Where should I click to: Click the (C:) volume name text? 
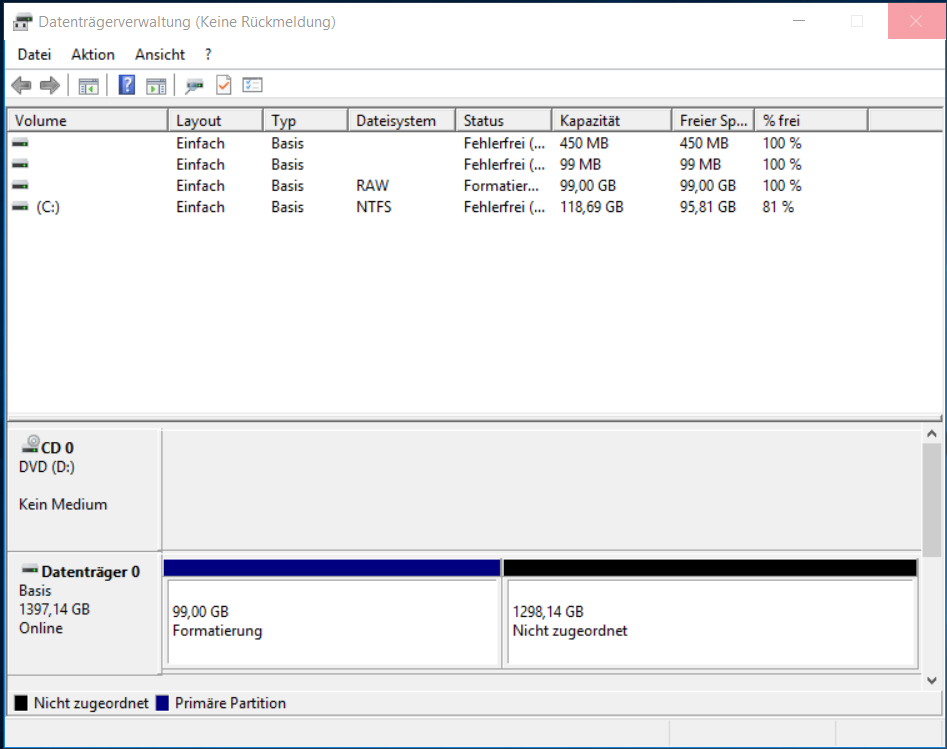point(48,207)
